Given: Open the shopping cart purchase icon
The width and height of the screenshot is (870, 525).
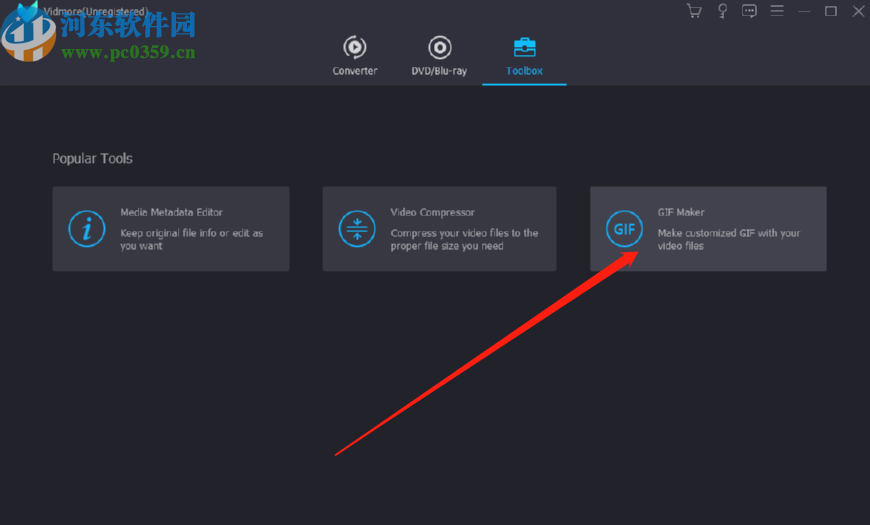Looking at the screenshot, I should [694, 11].
